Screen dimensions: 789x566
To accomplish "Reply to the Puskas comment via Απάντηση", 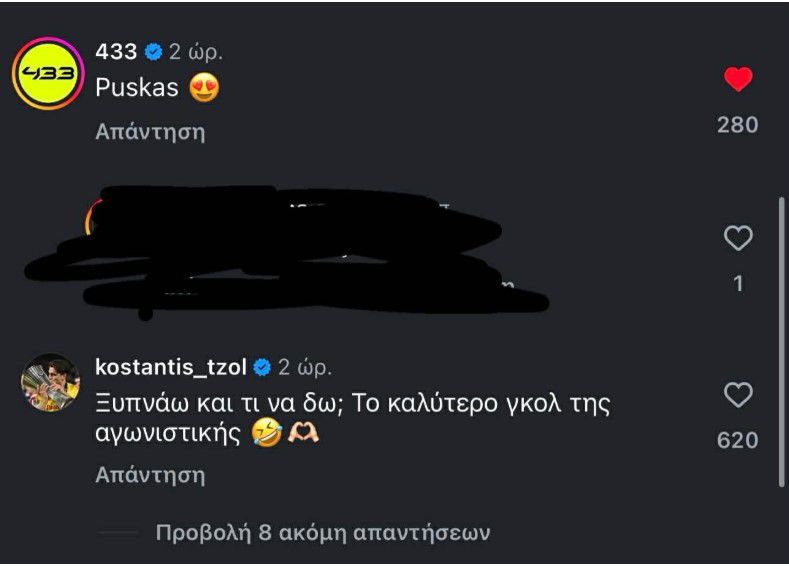I will coord(150,131).
